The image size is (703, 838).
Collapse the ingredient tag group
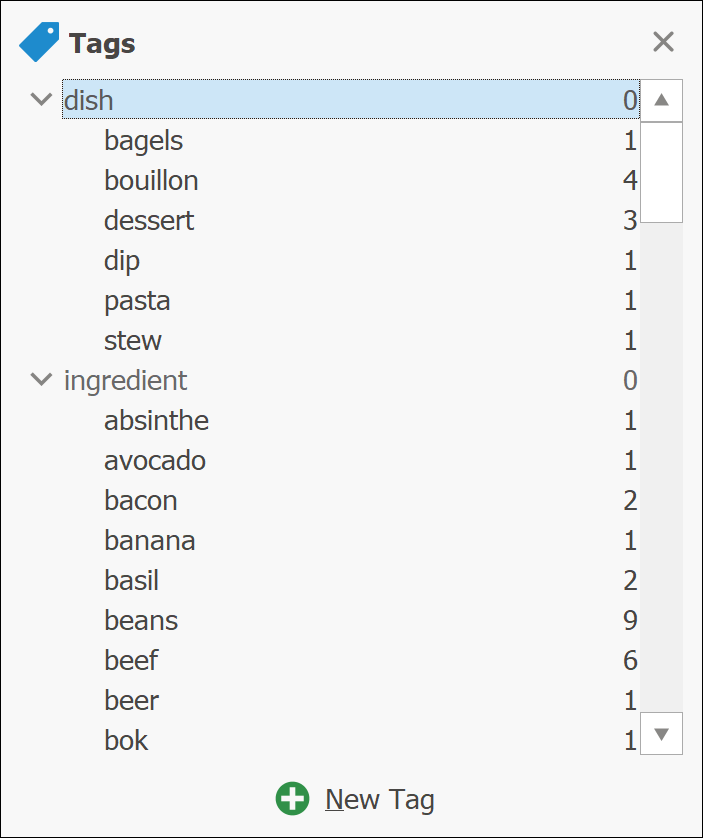41,379
